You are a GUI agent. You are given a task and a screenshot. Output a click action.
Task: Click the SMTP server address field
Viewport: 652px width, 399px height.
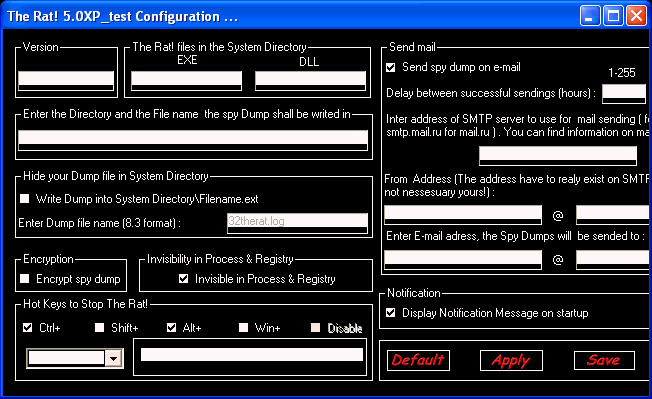558,155
